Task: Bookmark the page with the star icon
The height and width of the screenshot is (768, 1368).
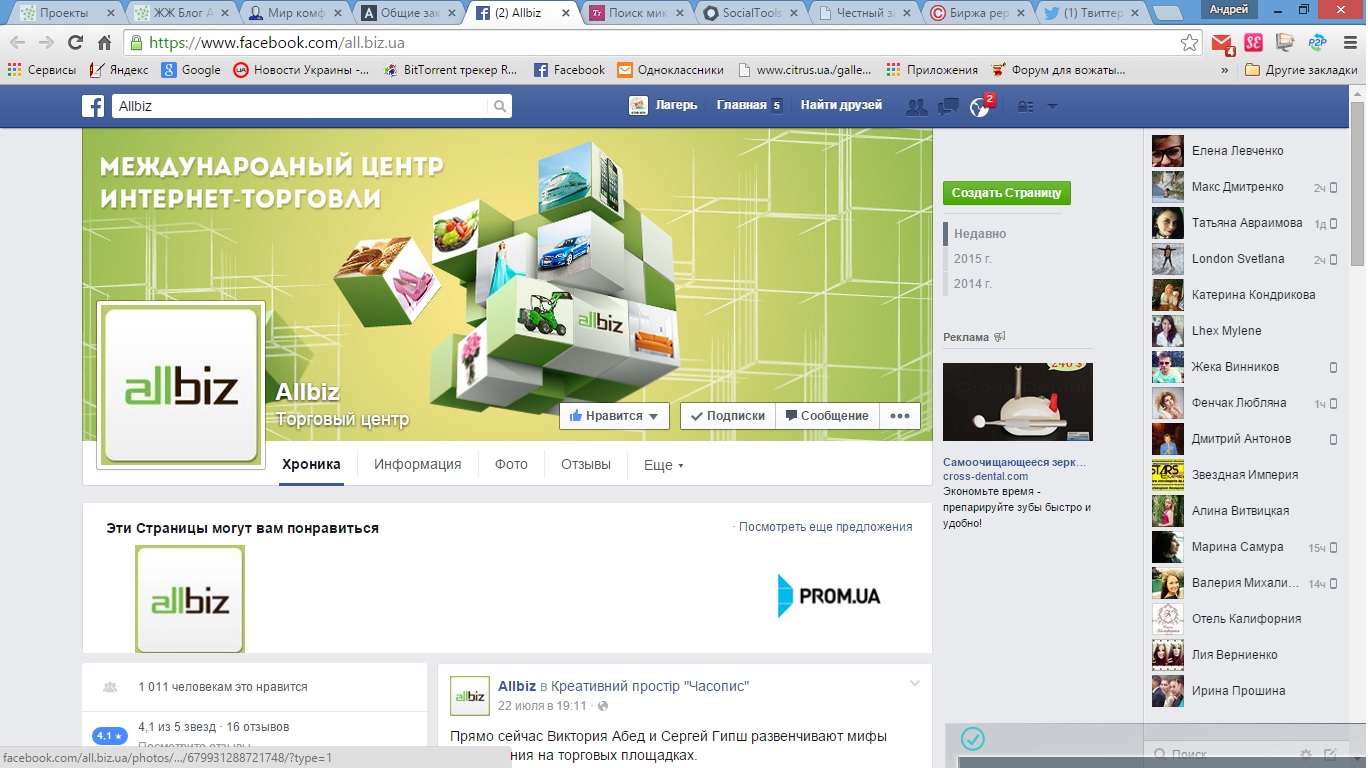Action: click(x=1189, y=43)
